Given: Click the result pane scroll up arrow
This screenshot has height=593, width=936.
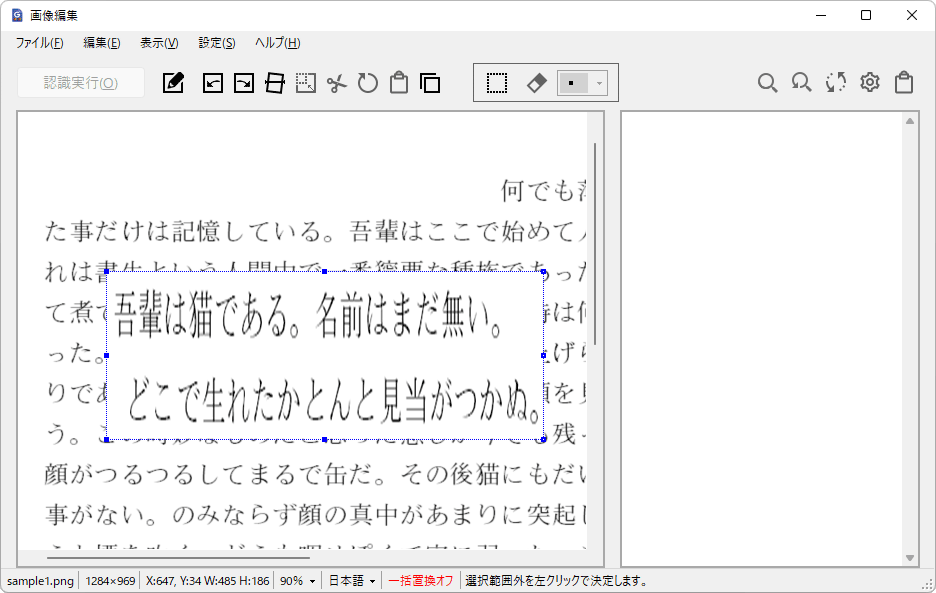Looking at the screenshot, I should pyautogui.click(x=910, y=121).
